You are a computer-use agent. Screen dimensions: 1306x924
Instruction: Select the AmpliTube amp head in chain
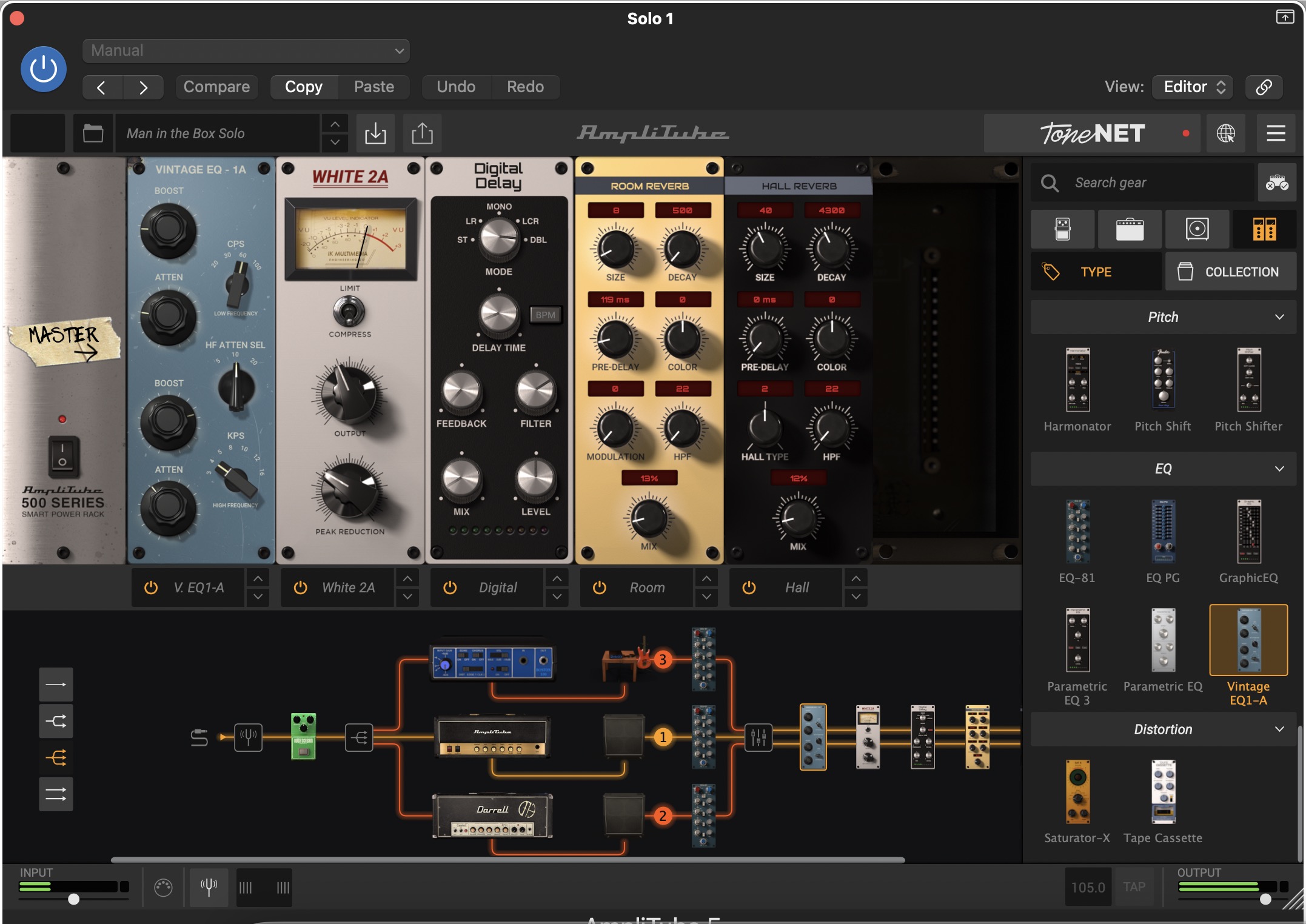[x=492, y=737]
